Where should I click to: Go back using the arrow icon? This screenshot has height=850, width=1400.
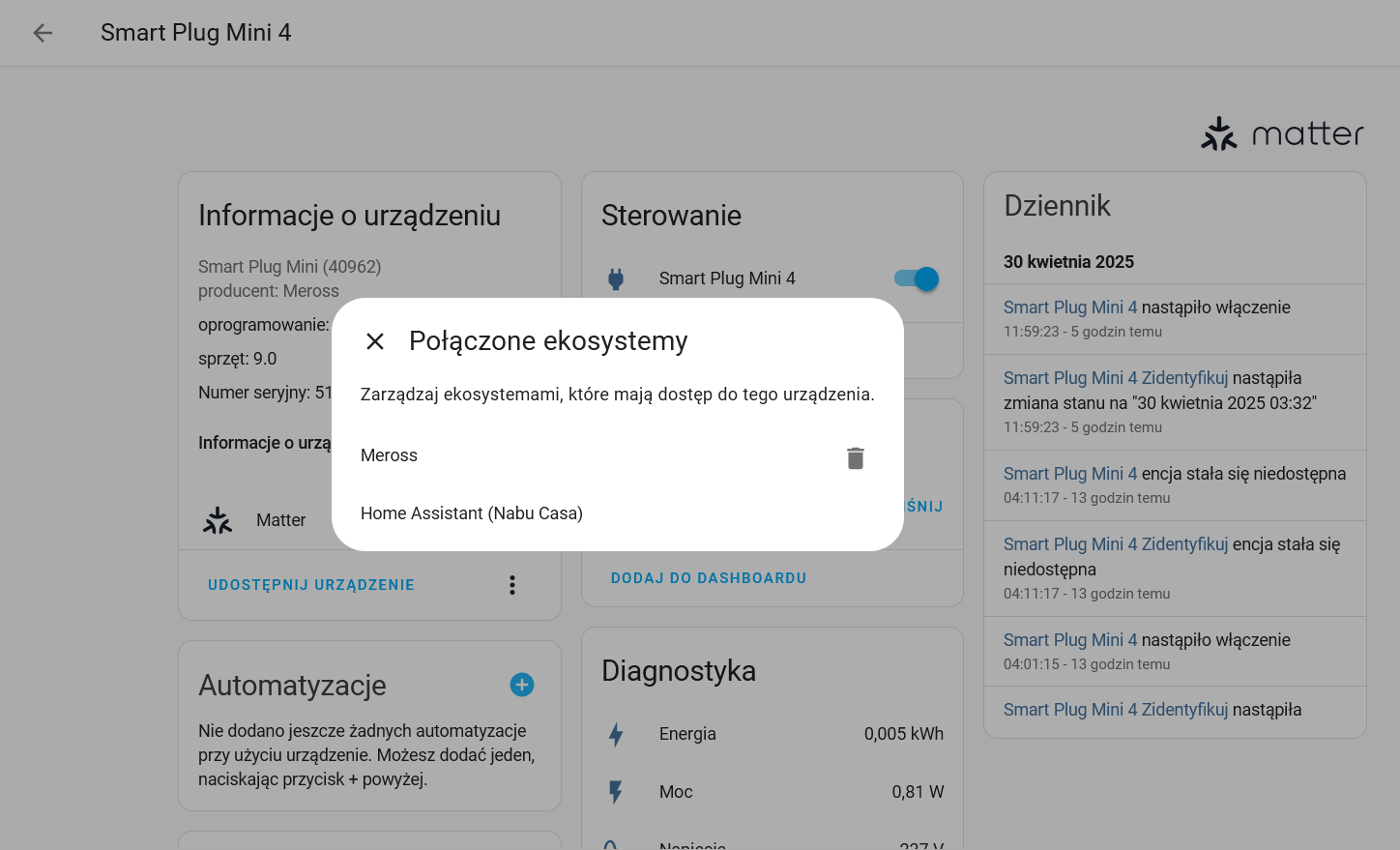coord(43,33)
